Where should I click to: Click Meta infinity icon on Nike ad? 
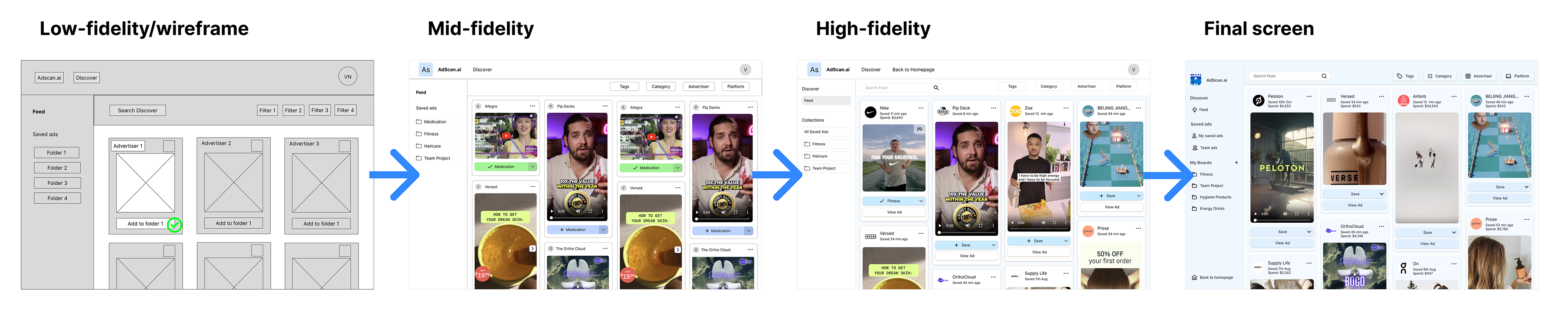[919, 129]
